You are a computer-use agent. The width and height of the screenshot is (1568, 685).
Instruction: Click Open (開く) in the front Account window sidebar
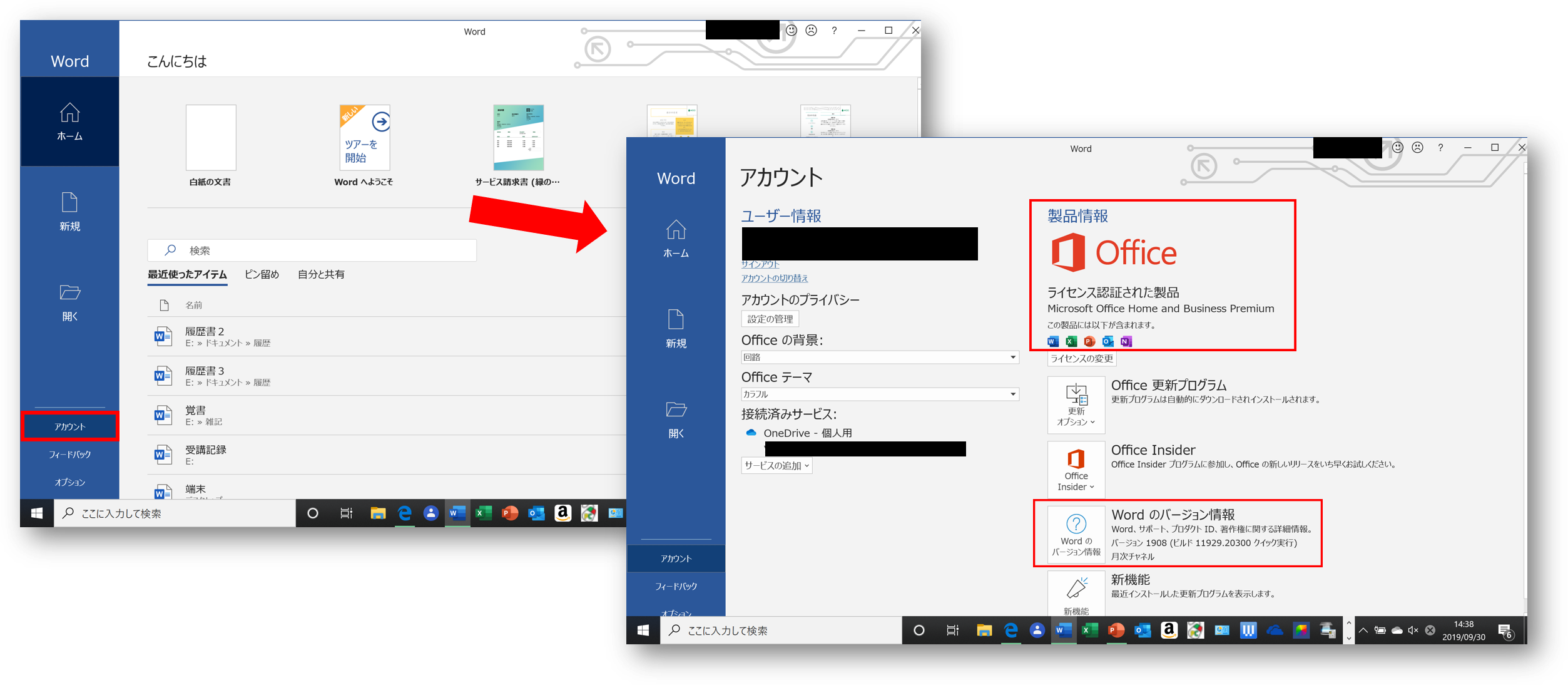click(x=676, y=420)
